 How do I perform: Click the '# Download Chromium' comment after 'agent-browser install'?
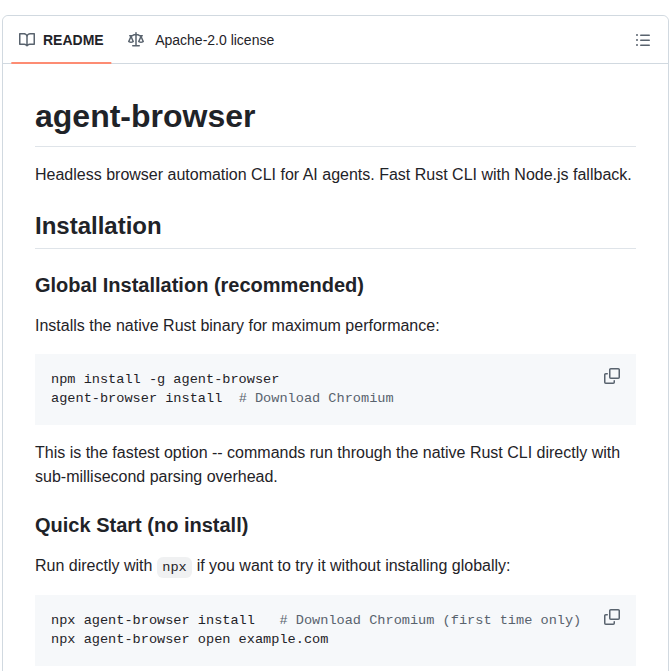(x=316, y=398)
